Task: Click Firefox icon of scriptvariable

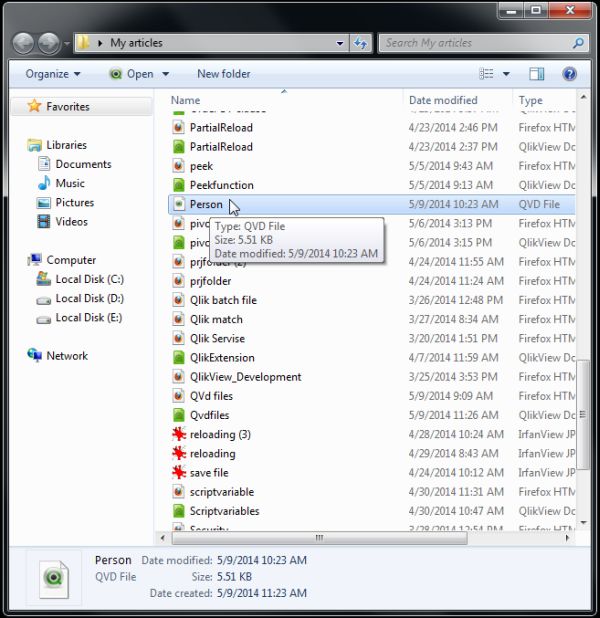Action: pyautogui.click(x=179, y=492)
